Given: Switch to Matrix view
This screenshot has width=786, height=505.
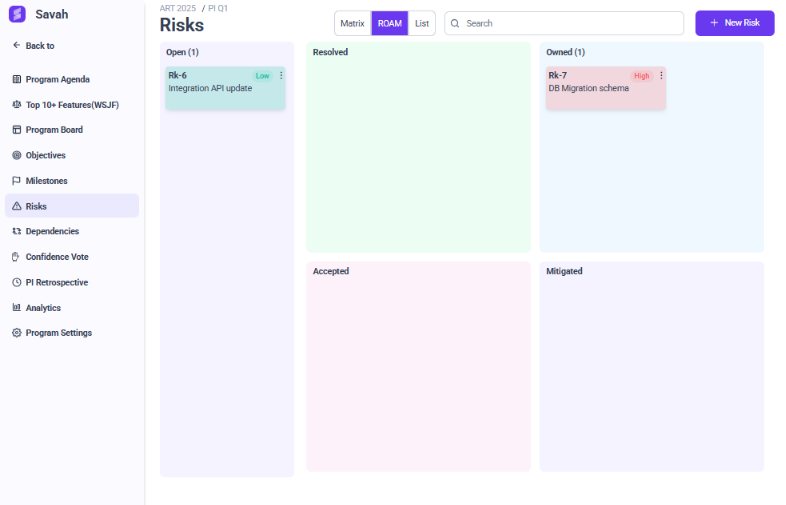Looking at the screenshot, I should click(x=352, y=23).
